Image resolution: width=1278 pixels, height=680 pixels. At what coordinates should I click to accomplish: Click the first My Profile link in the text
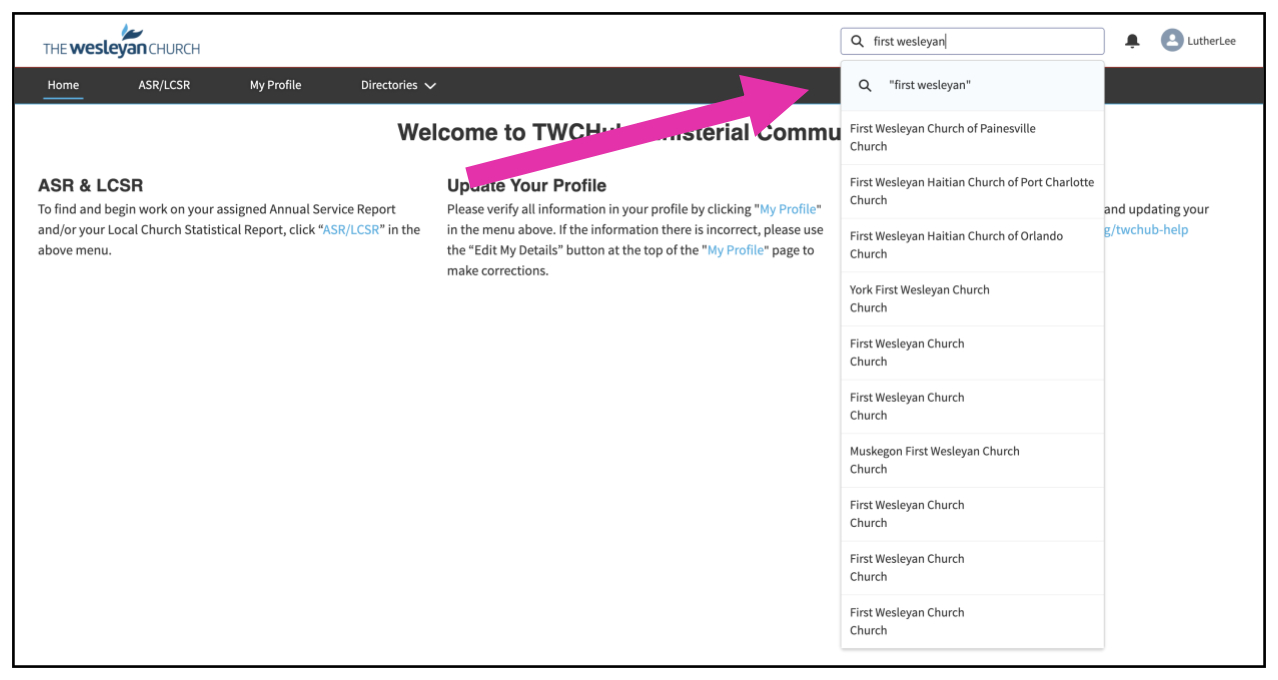(x=788, y=209)
